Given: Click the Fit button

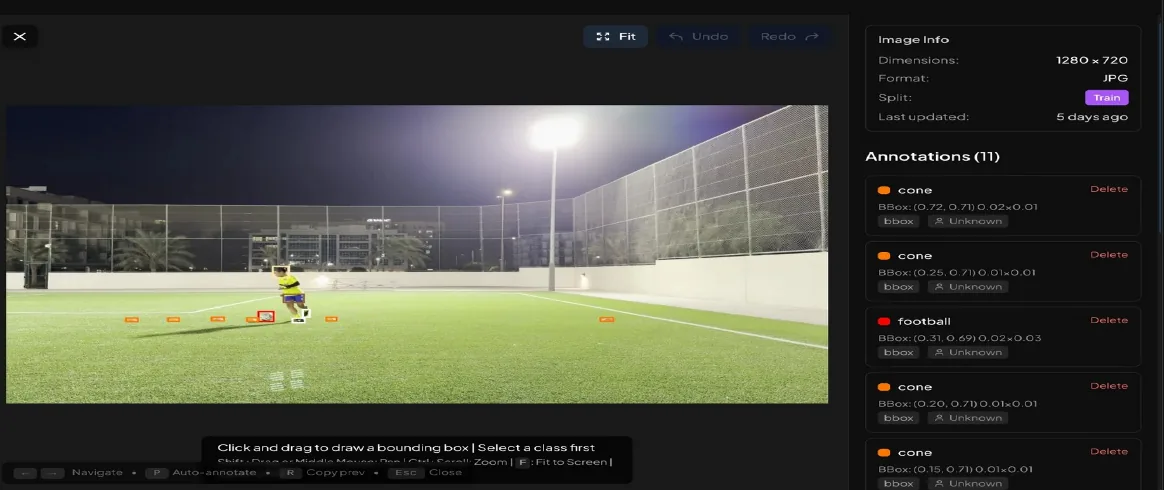Looking at the screenshot, I should [x=615, y=36].
